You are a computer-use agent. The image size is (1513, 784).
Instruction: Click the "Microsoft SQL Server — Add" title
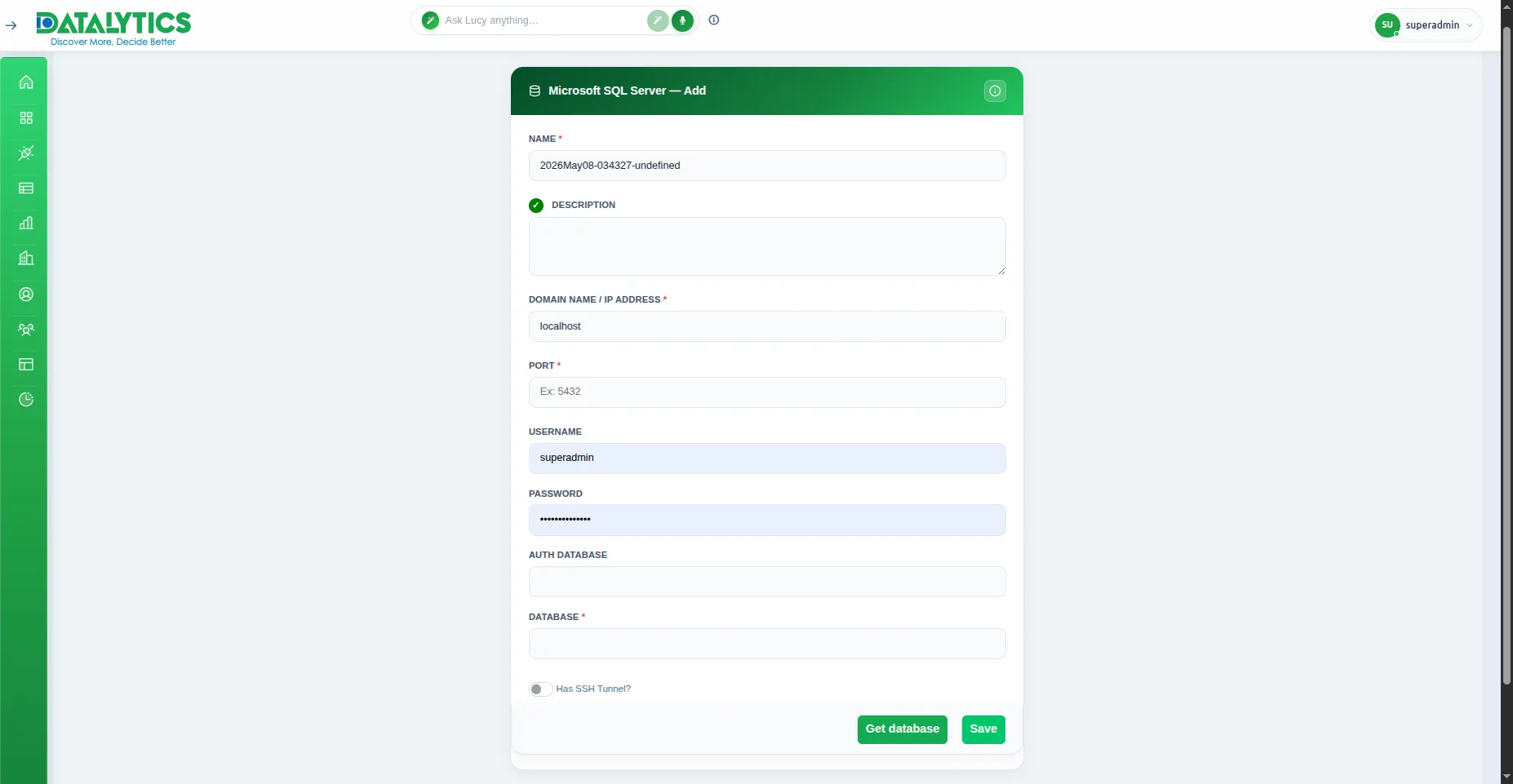627,91
